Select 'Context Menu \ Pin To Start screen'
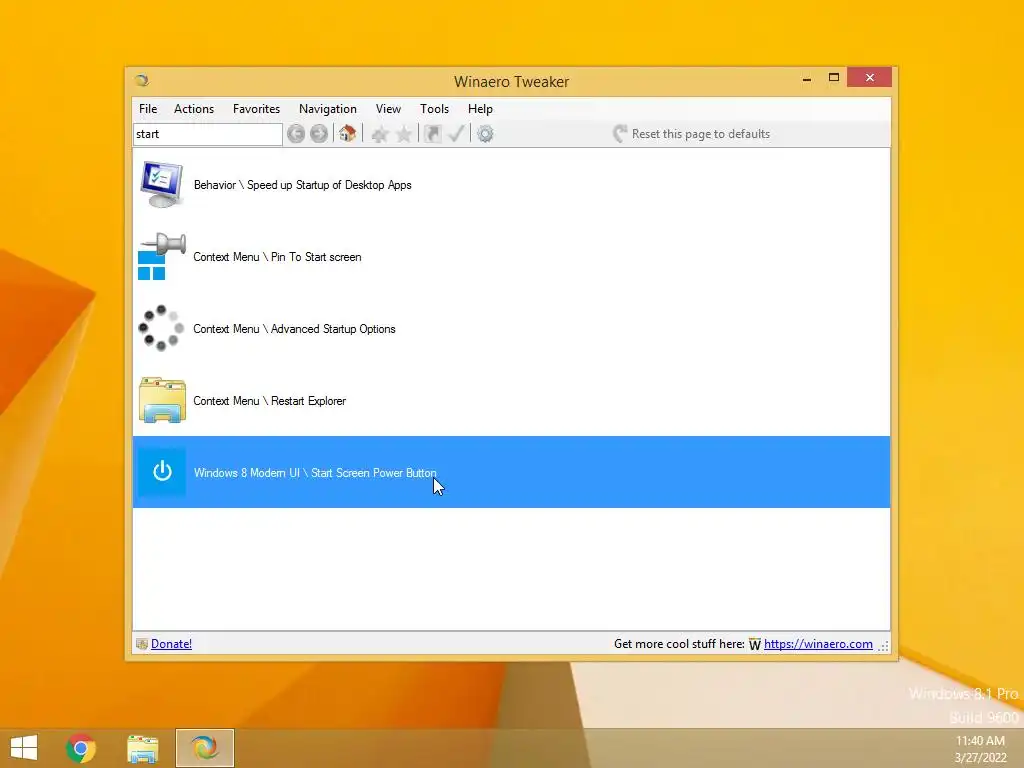 (x=511, y=257)
